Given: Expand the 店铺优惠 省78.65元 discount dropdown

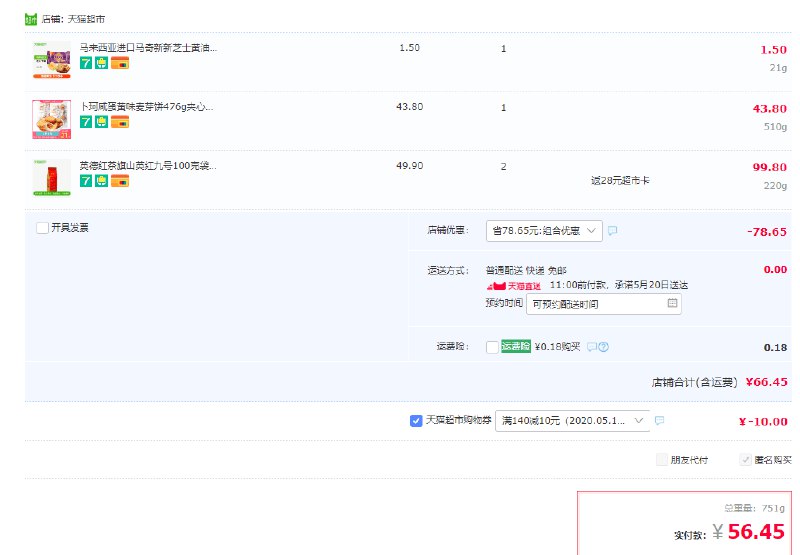Looking at the screenshot, I should coord(544,231).
